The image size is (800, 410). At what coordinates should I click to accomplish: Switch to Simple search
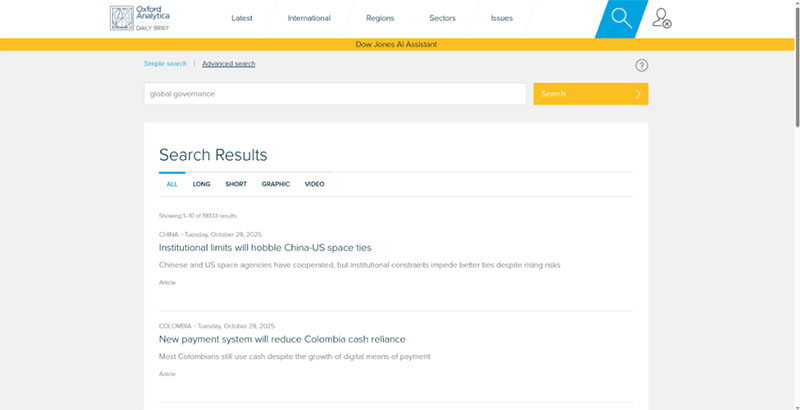(x=165, y=64)
